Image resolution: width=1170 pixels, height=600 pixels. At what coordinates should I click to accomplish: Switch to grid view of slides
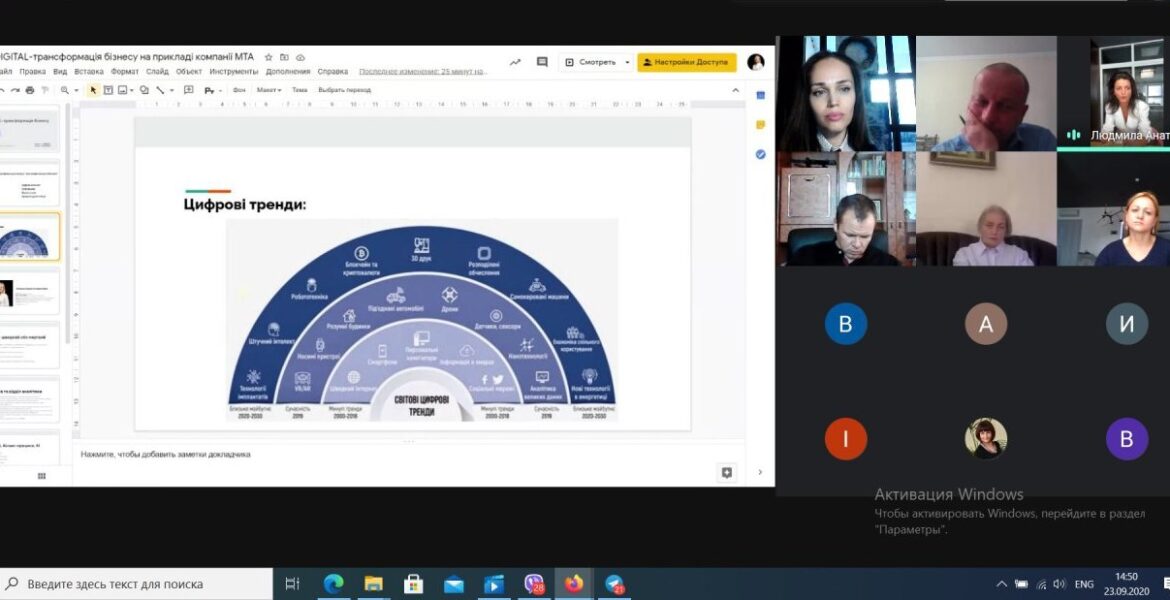click(42, 476)
